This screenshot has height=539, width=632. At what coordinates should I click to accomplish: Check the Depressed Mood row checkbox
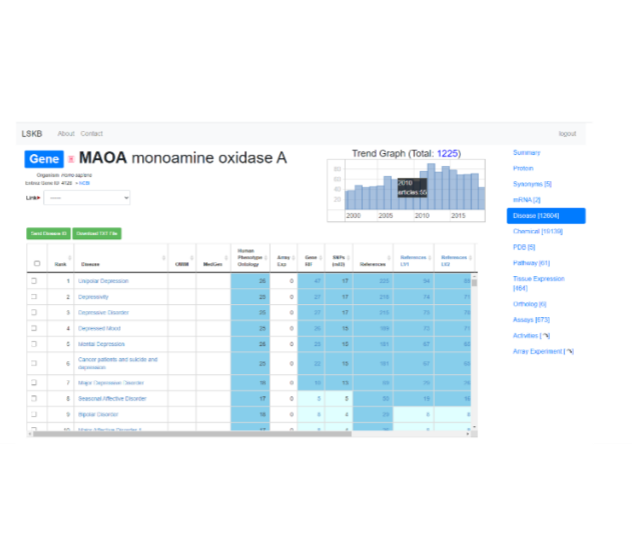pyautogui.click(x=34, y=328)
